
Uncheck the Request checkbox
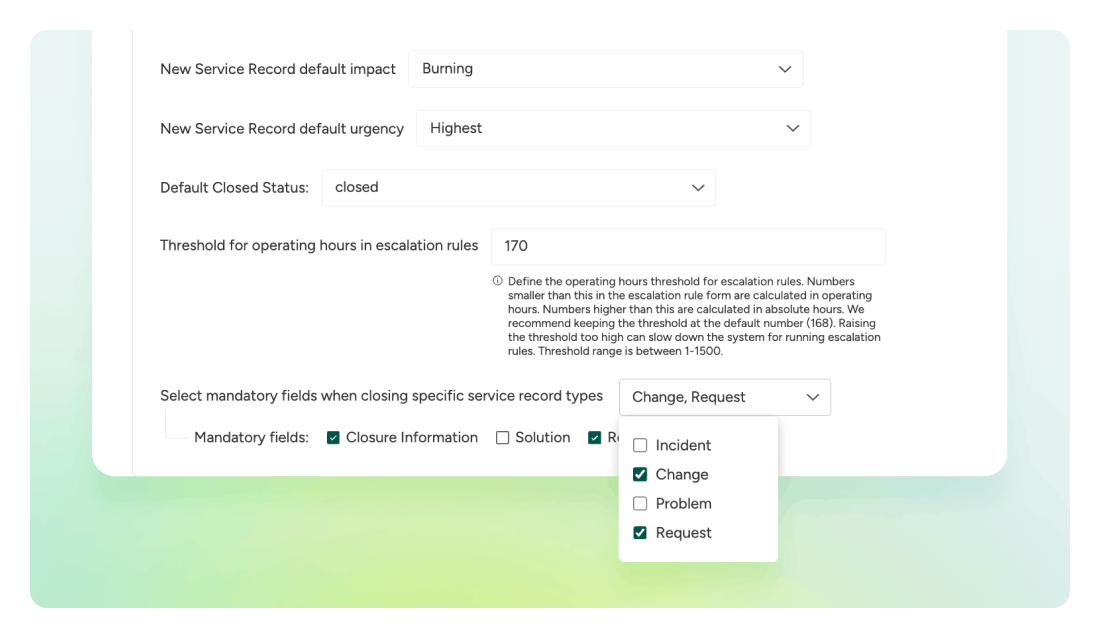point(640,533)
